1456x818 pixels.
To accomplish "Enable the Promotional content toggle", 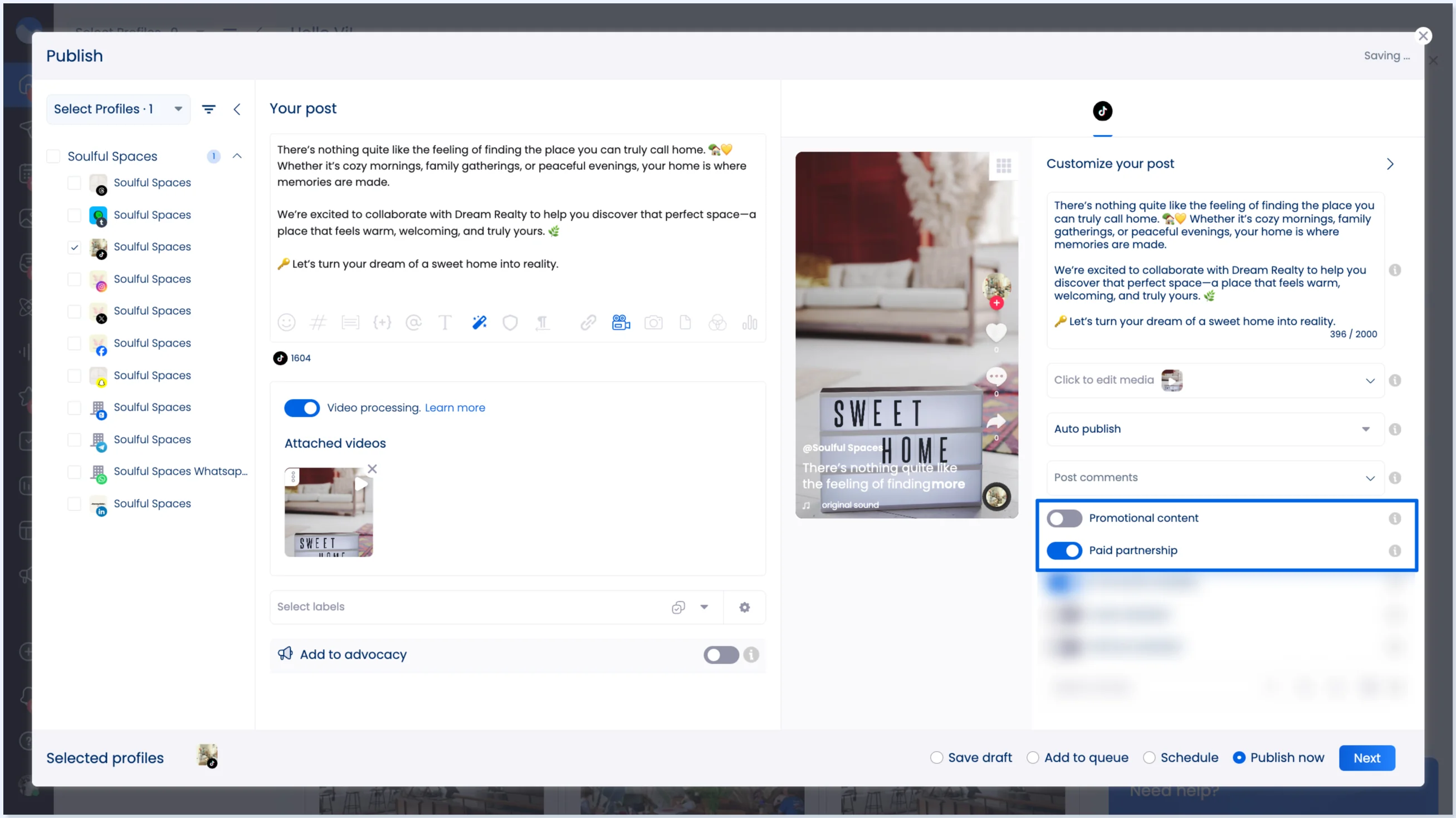I will (1064, 518).
